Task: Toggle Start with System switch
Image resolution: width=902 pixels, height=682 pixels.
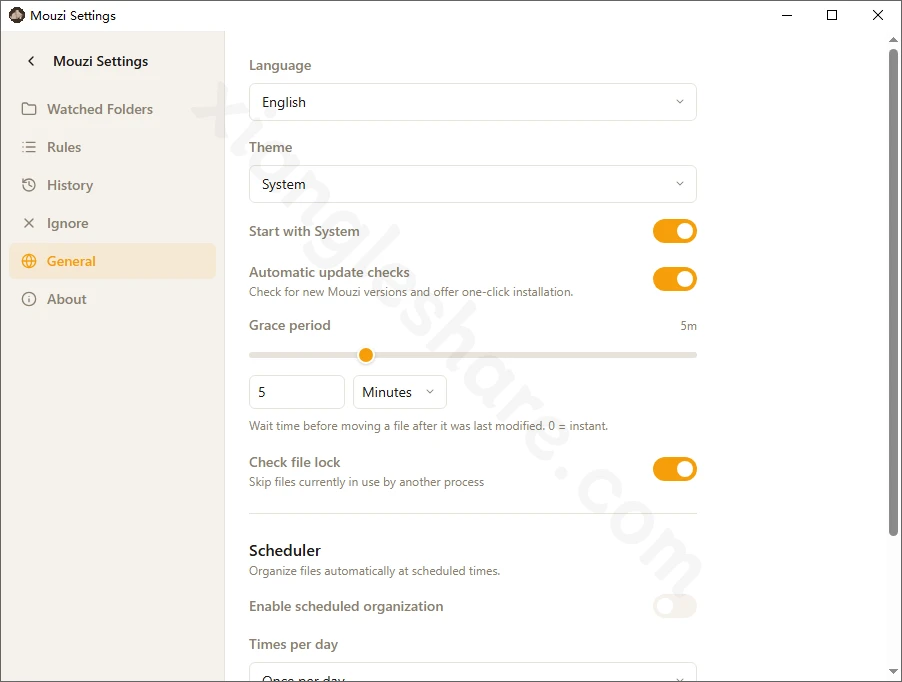Action: (x=675, y=231)
